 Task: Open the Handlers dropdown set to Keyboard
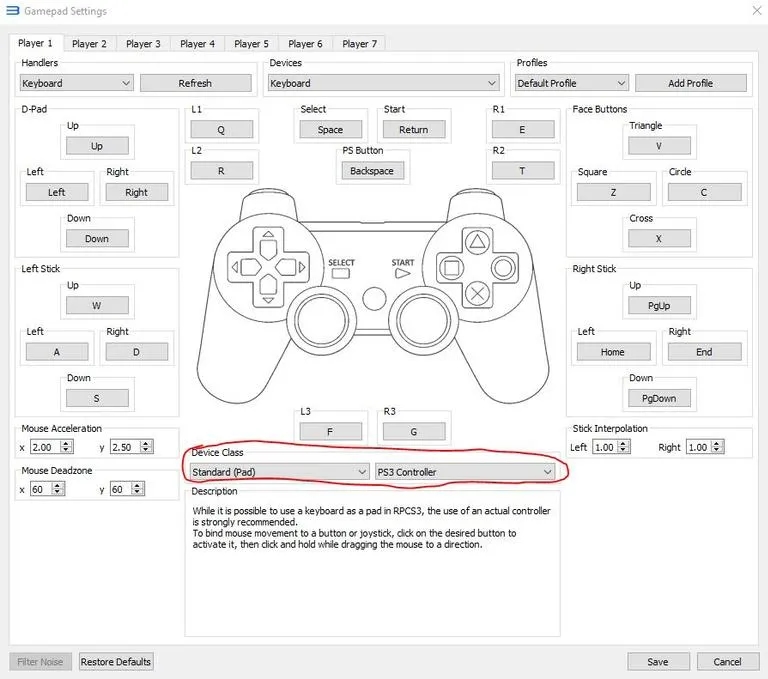pyautogui.click(x=76, y=83)
